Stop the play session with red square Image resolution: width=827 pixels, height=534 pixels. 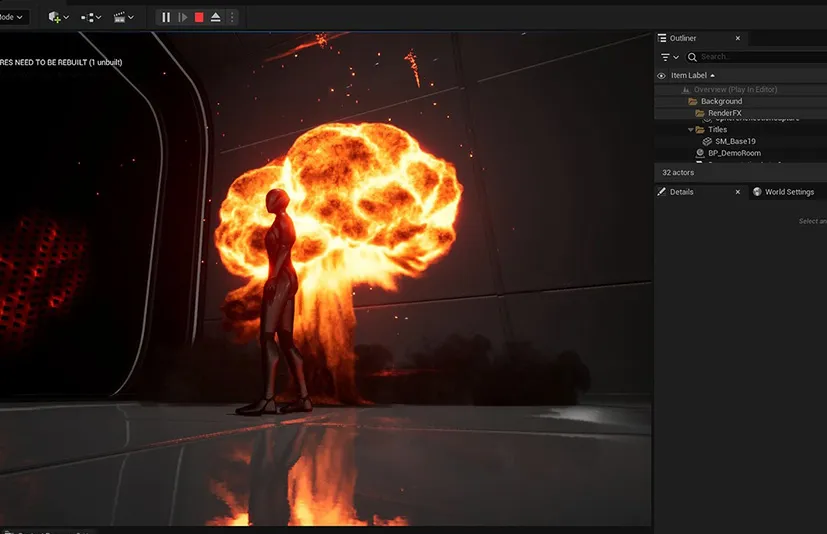pos(199,17)
